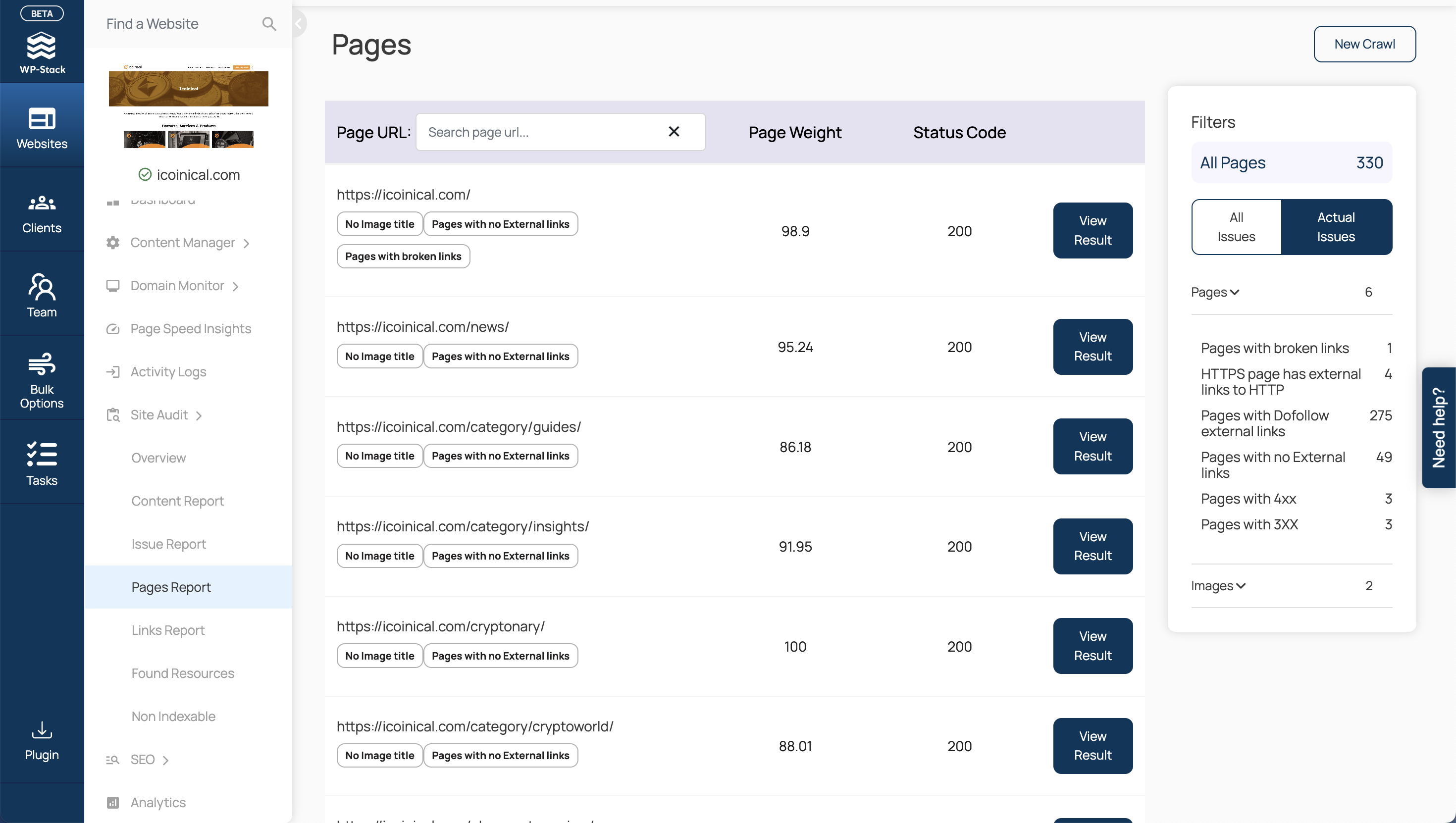Switch filter to All Issues

1236,227
